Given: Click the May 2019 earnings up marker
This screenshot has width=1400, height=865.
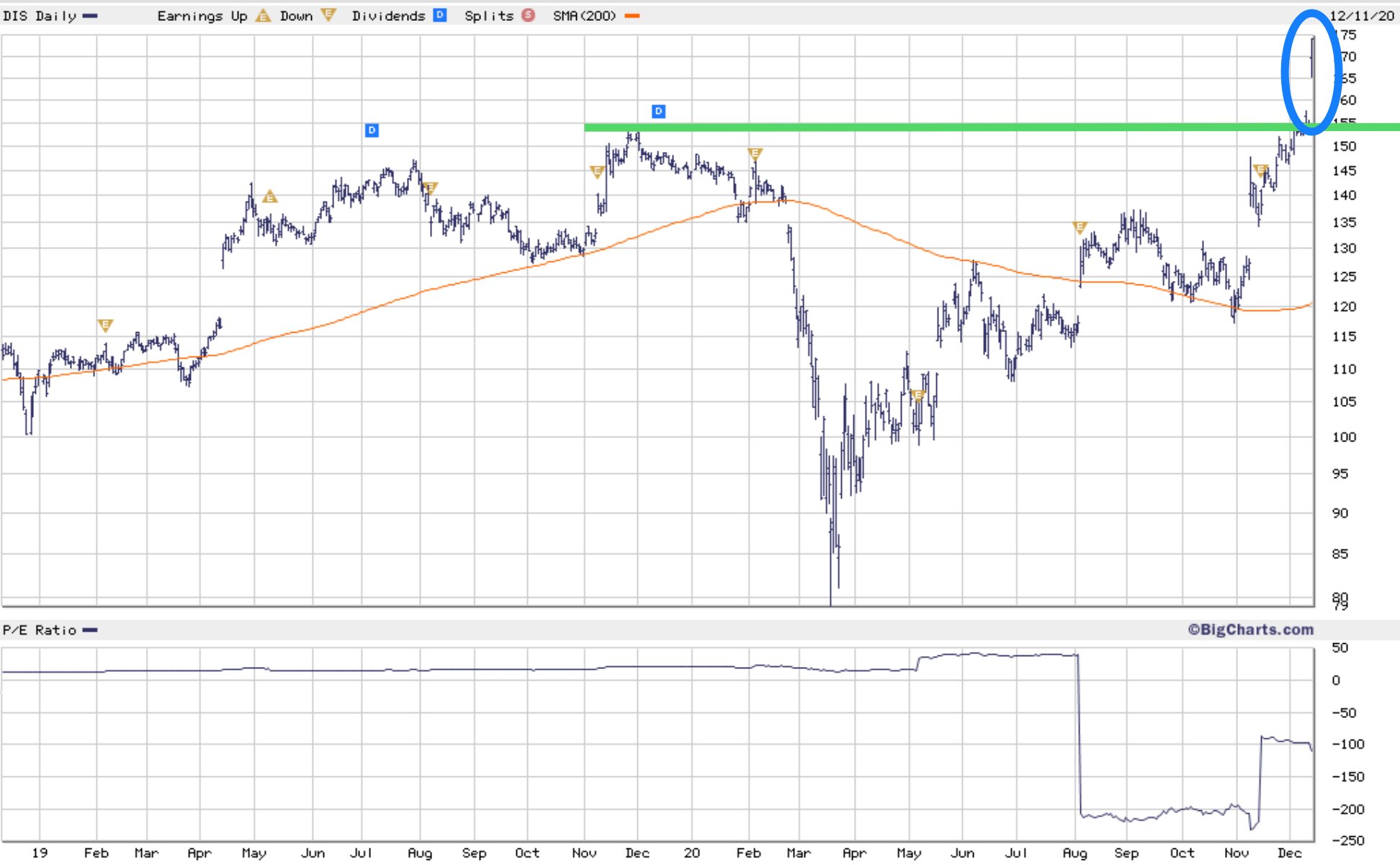Looking at the screenshot, I should pyautogui.click(x=269, y=196).
